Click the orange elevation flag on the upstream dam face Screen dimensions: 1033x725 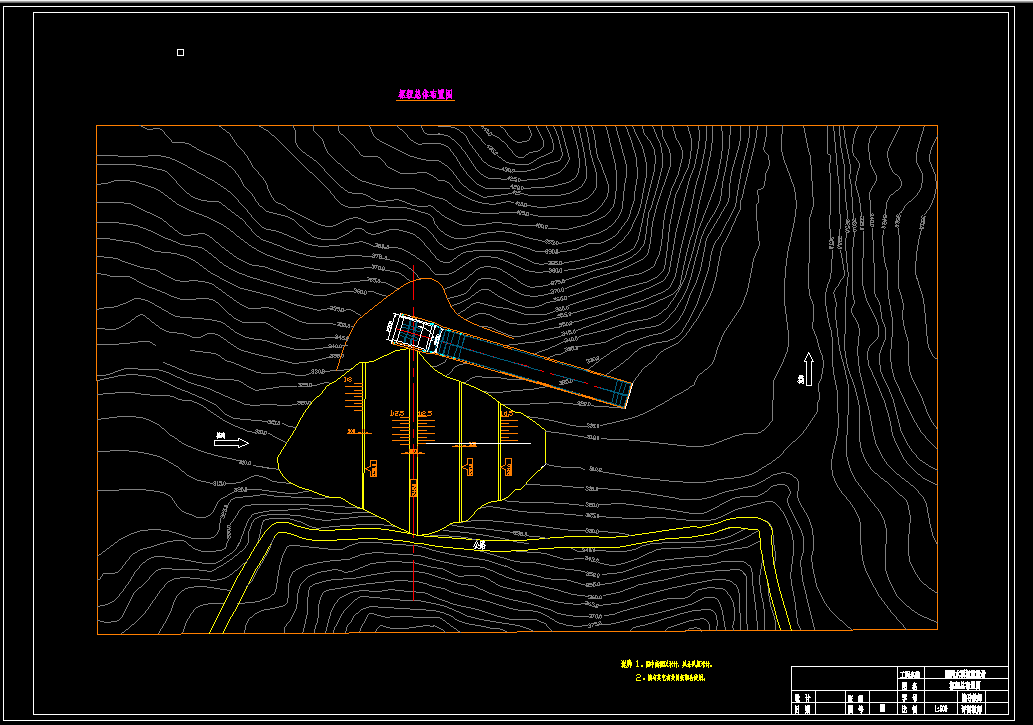point(372,468)
